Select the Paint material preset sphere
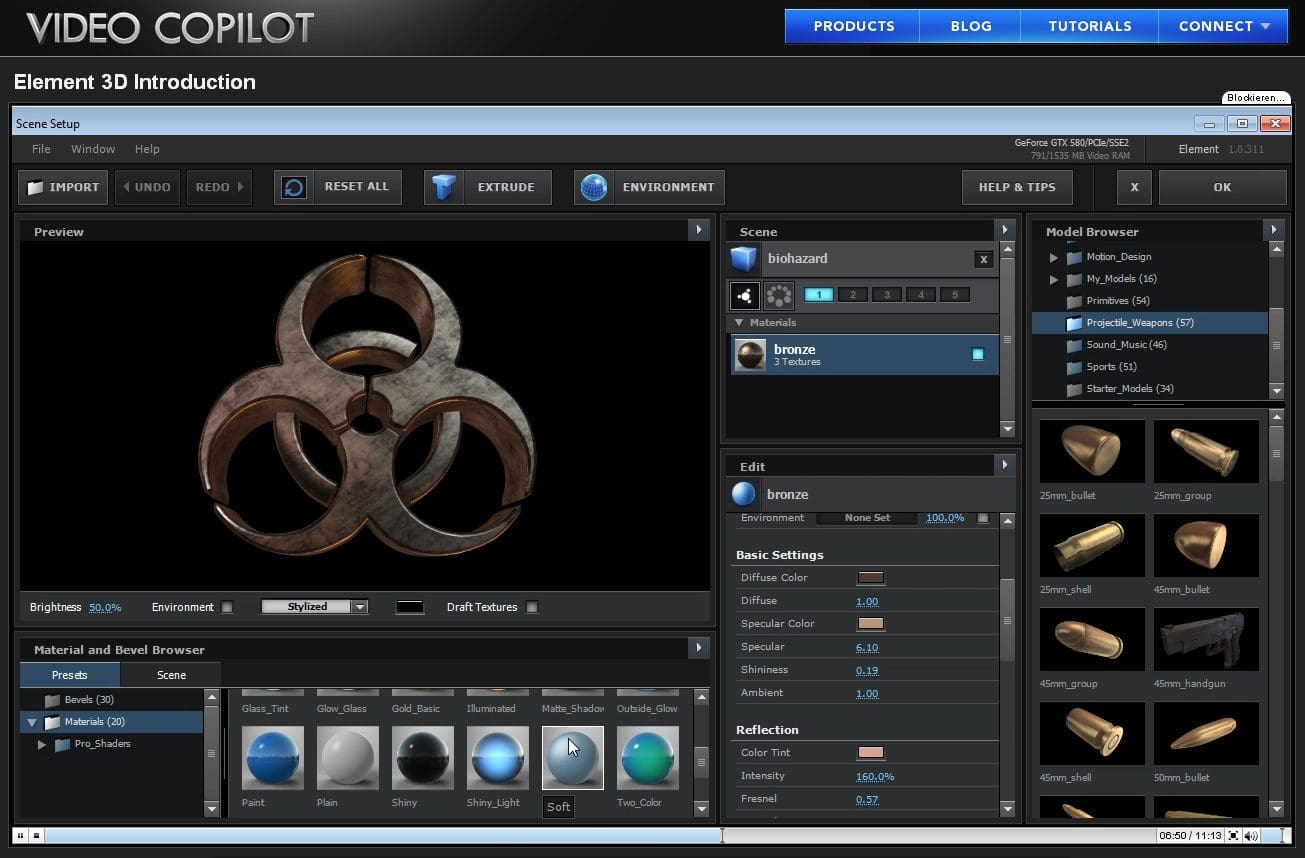1305x858 pixels. pyautogui.click(x=272, y=758)
